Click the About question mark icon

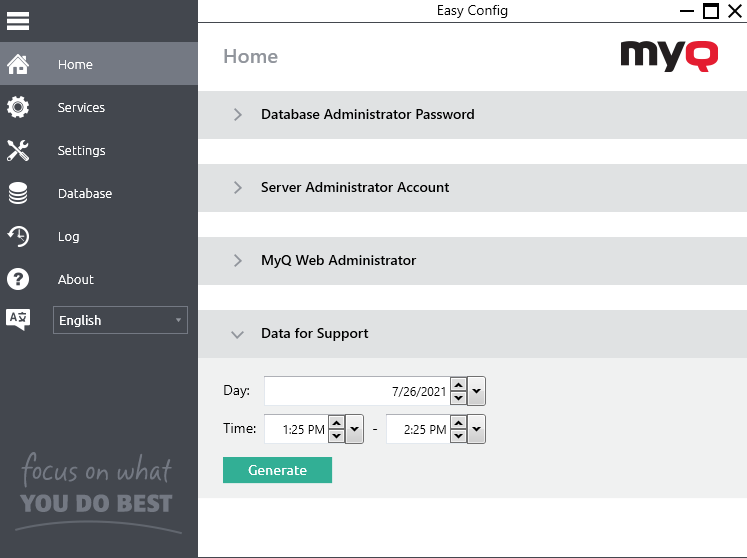[18, 280]
